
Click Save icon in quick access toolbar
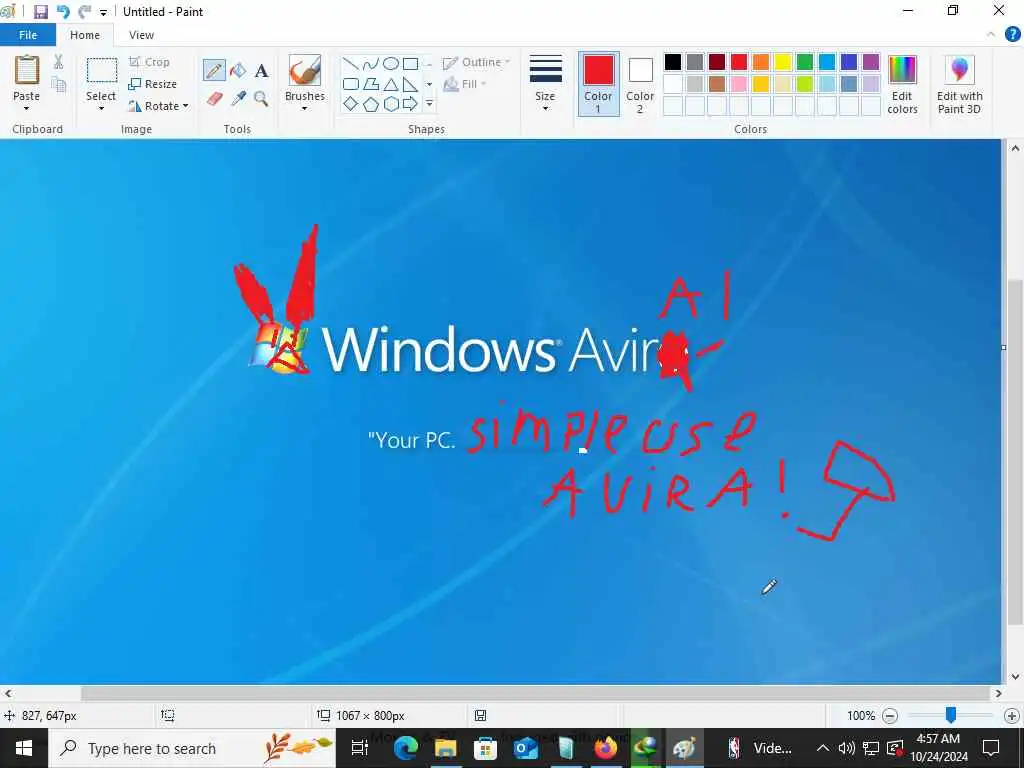click(x=40, y=11)
